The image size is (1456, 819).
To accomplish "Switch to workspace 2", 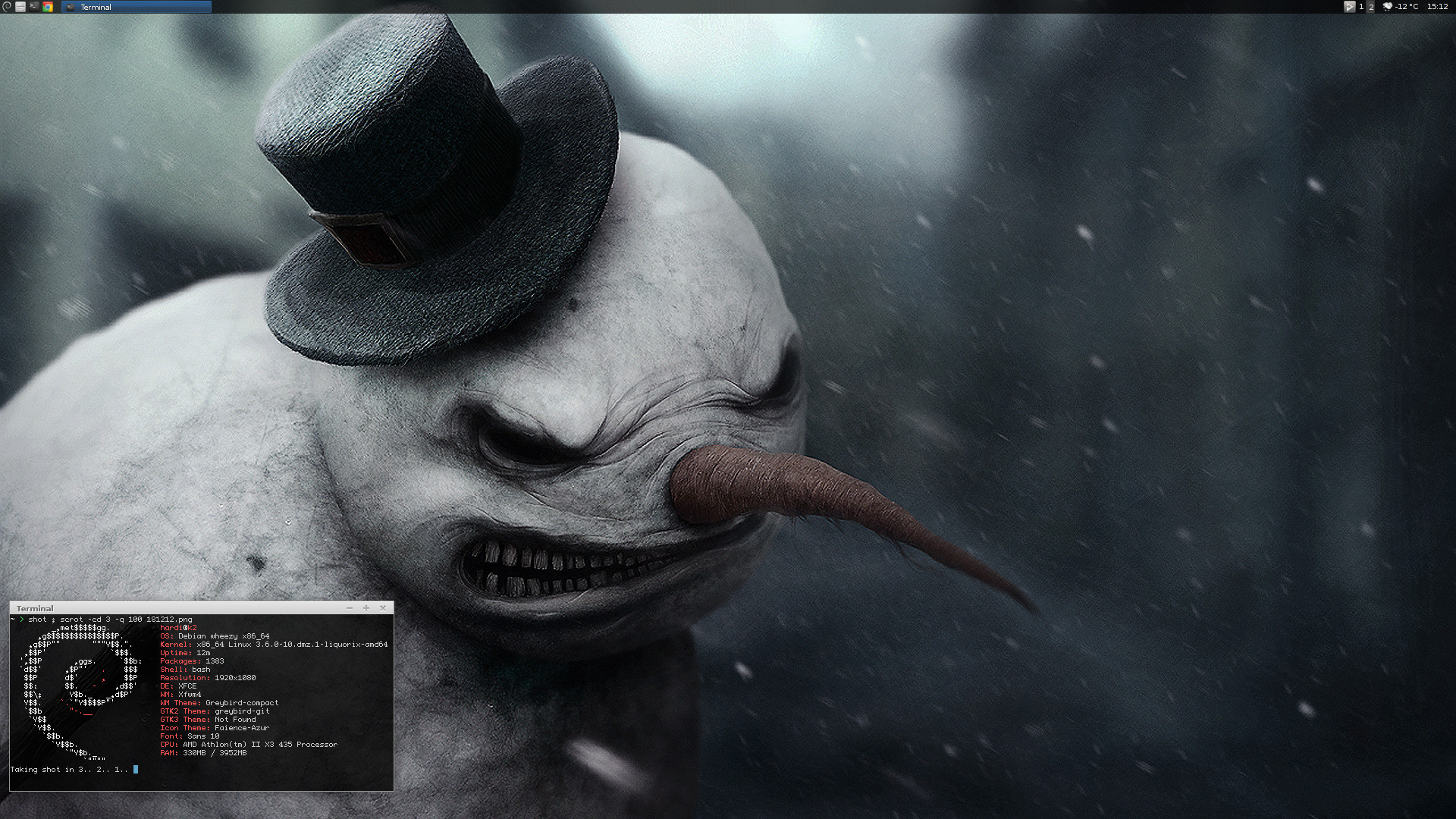I will [x=1371, y=7].
